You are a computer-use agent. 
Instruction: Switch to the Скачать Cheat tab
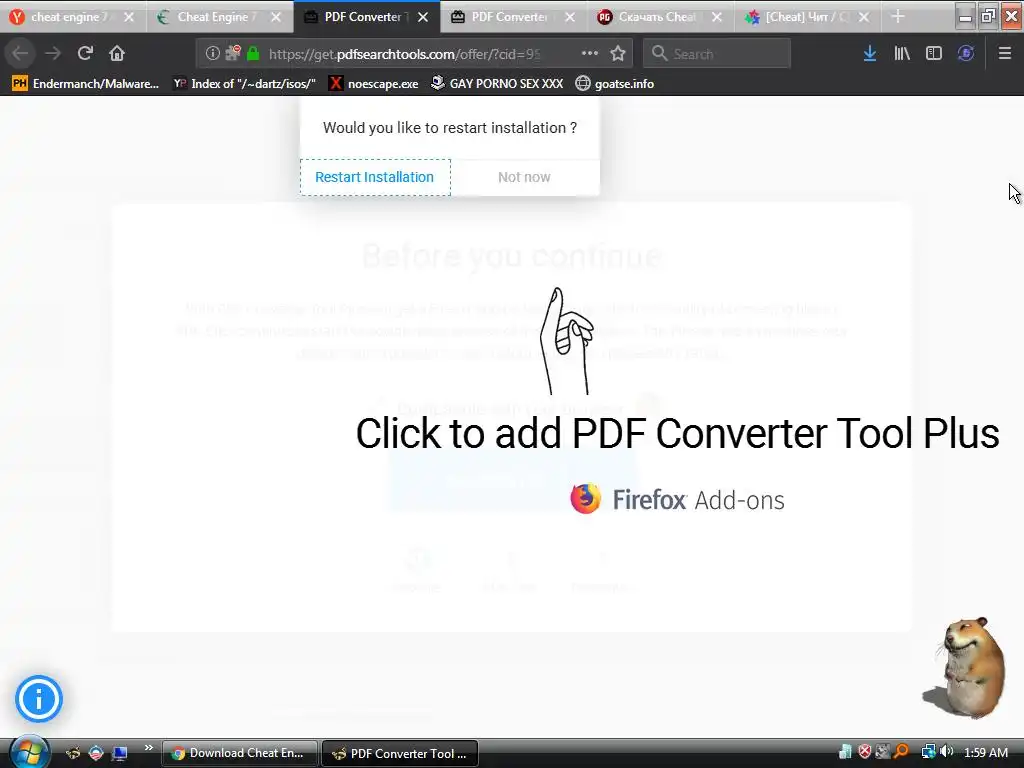coord(656,17)
